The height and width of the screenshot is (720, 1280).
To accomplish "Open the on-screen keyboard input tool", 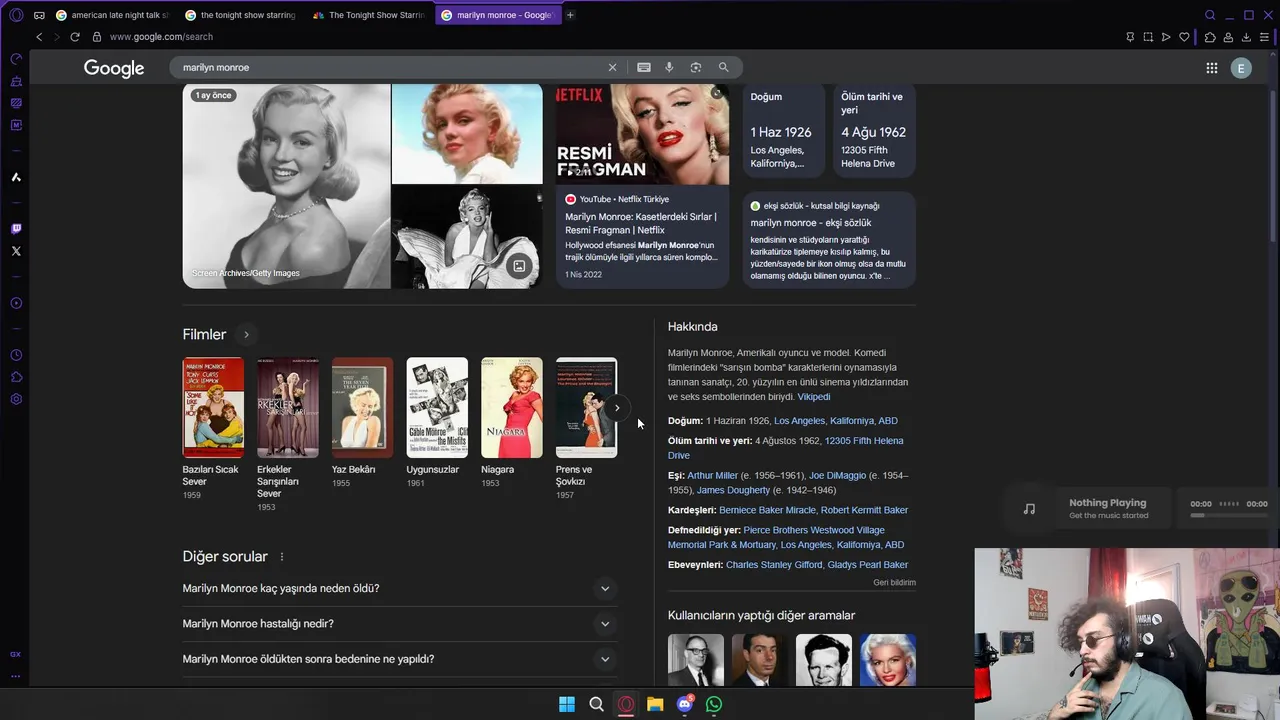I will (x=644, y=67).
